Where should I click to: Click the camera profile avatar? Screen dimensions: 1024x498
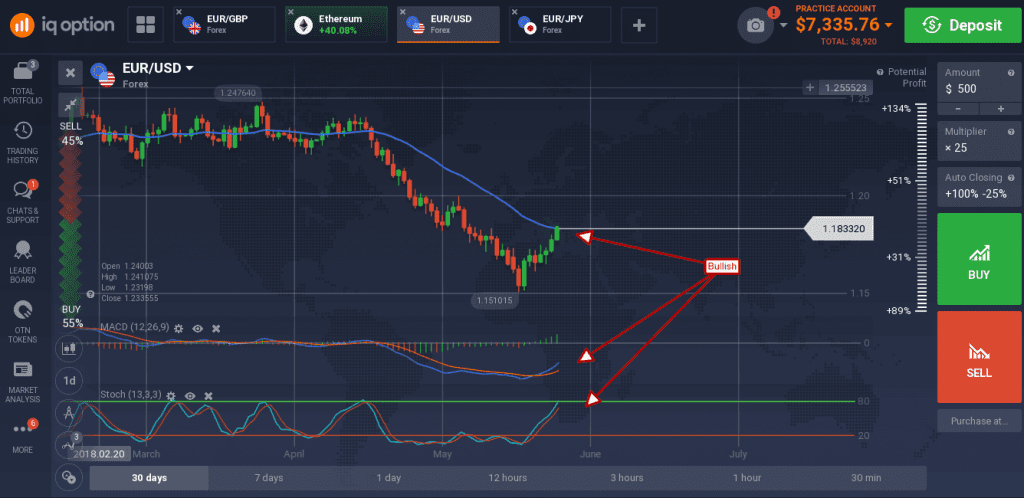tap(756, 25)
